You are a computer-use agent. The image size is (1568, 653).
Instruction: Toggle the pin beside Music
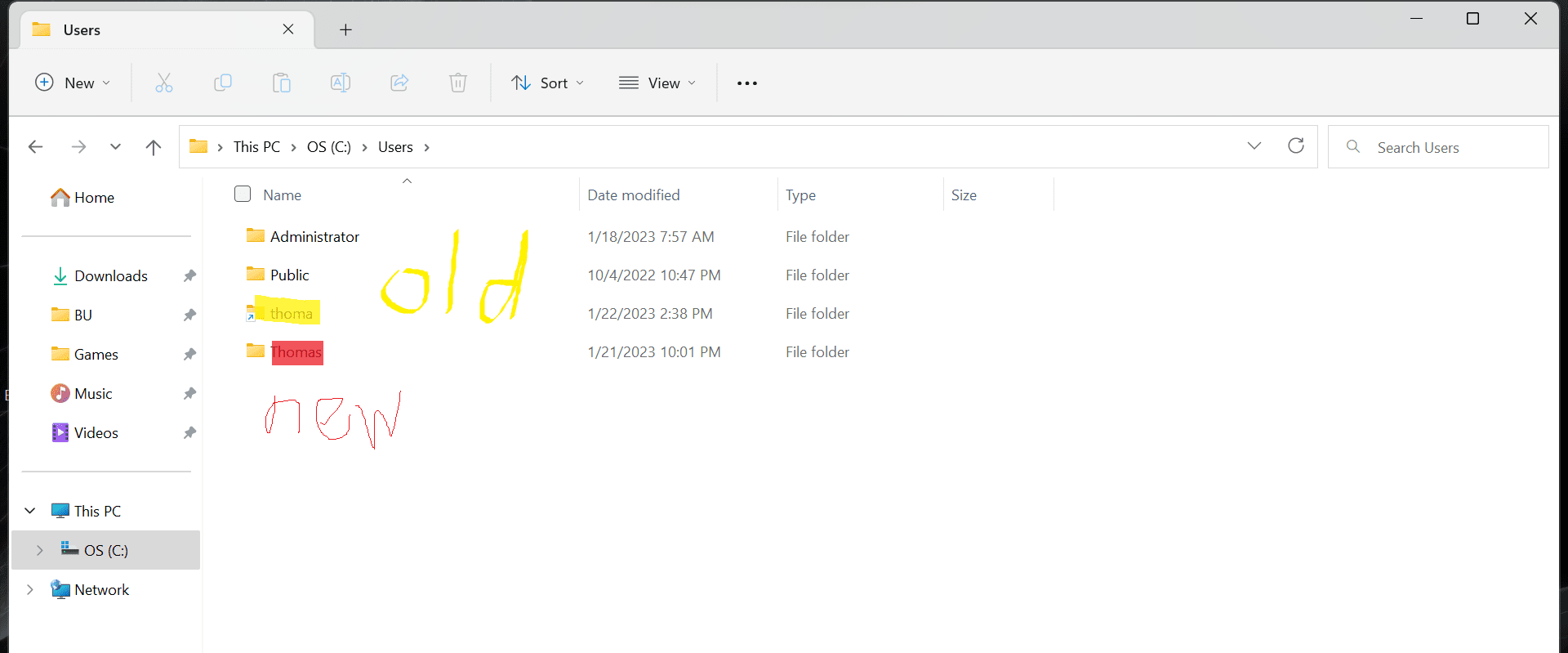[189, 393]
